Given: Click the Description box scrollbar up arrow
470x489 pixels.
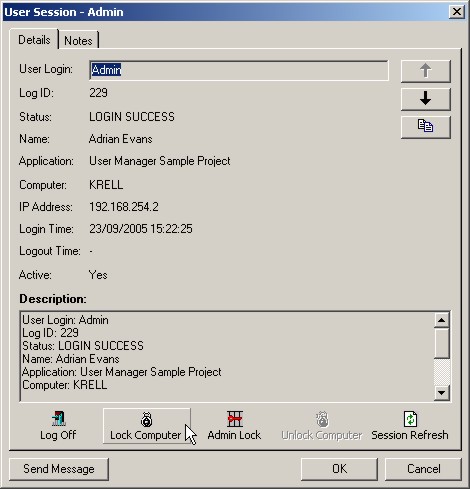Looking at the screenshot, I should (442, 320).
